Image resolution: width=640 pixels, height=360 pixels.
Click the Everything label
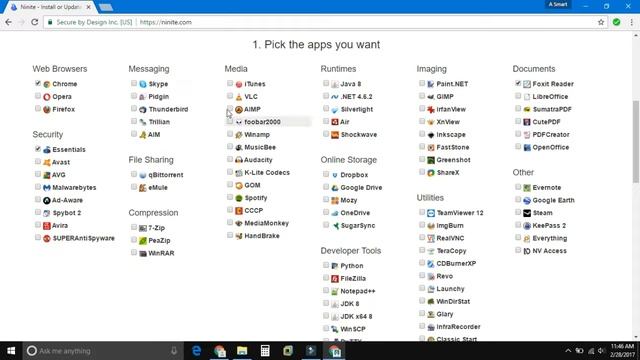[550, 238]
